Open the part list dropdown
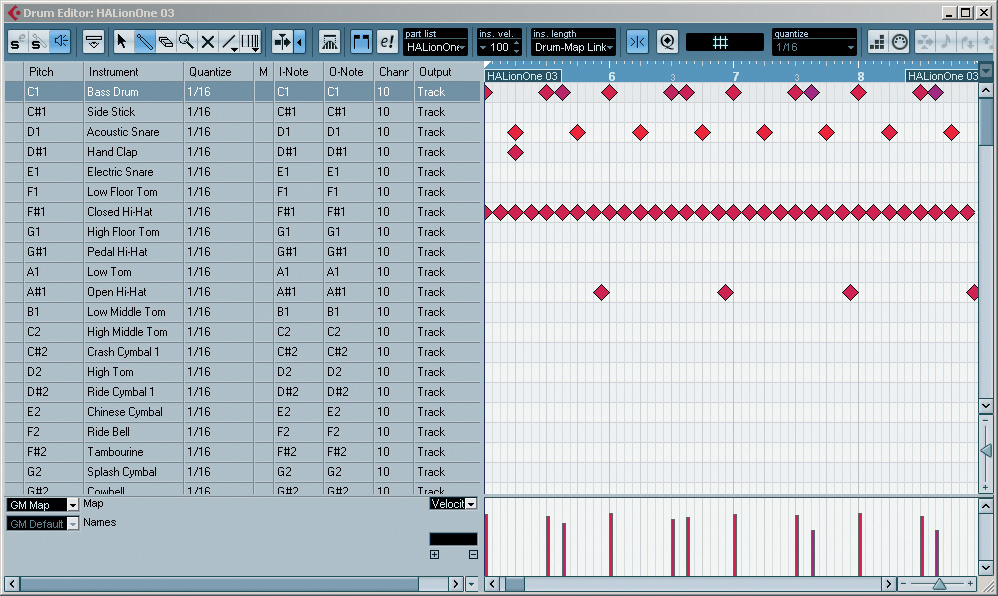 435,47
